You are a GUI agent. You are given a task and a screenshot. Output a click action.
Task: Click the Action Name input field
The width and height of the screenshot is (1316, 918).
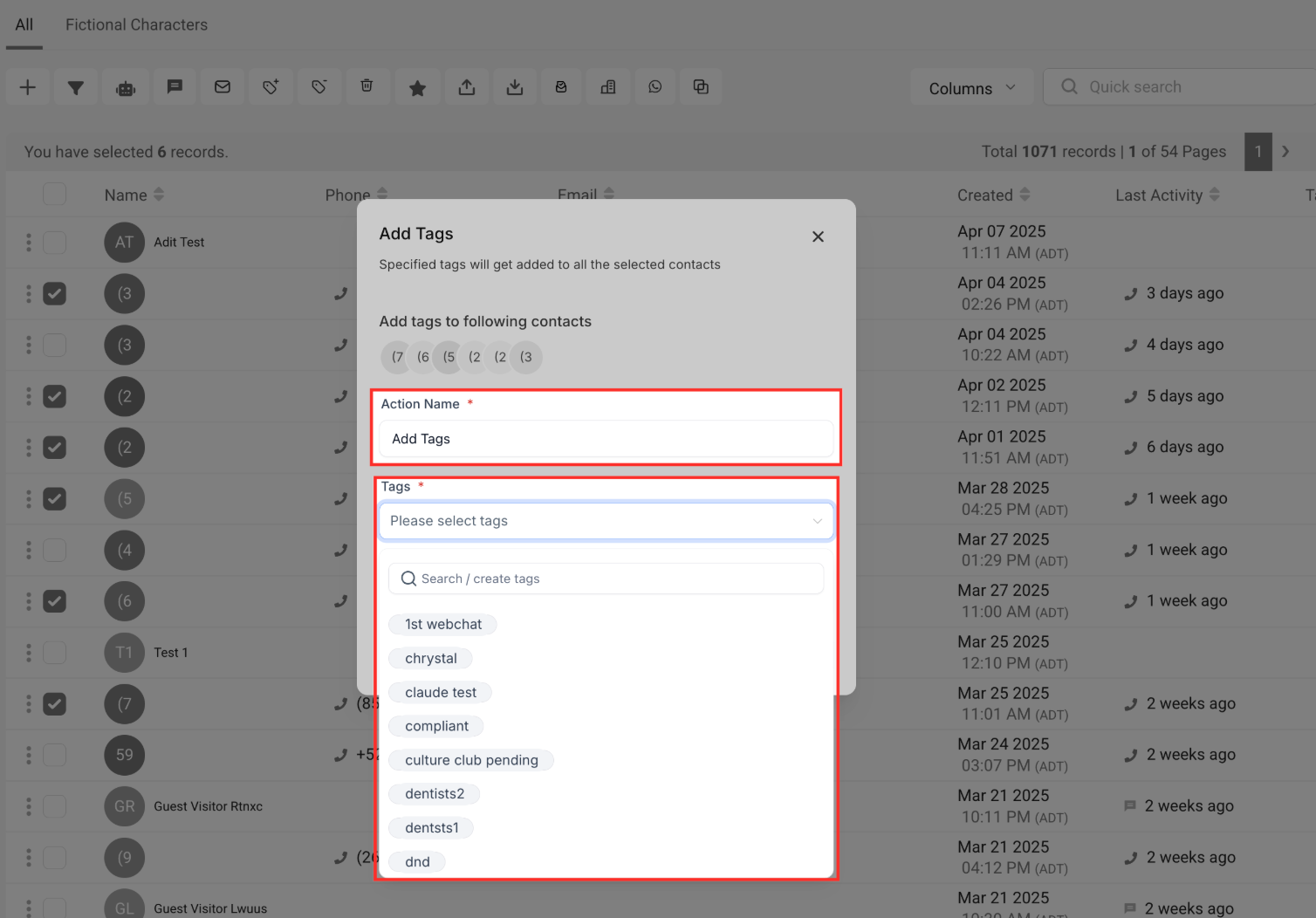(606, 439)
